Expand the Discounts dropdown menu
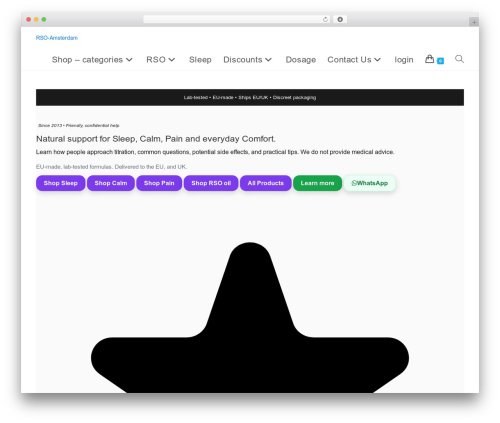The height and width of the screenshot is (423, 500). (247, 60)
